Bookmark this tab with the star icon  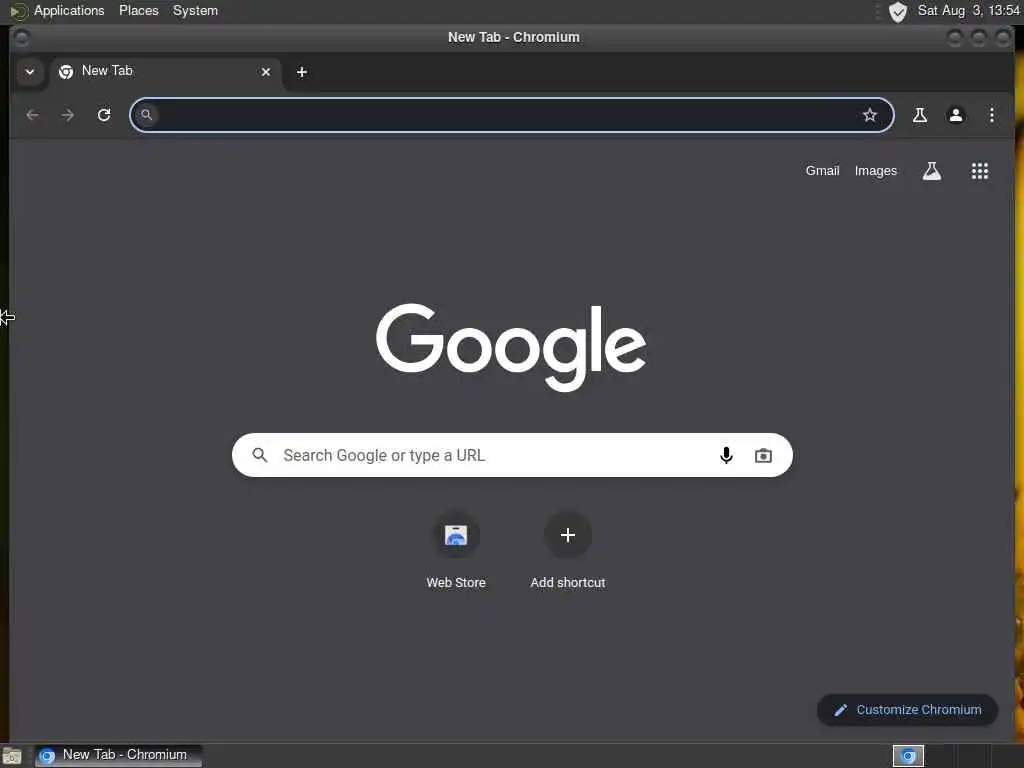869,115
